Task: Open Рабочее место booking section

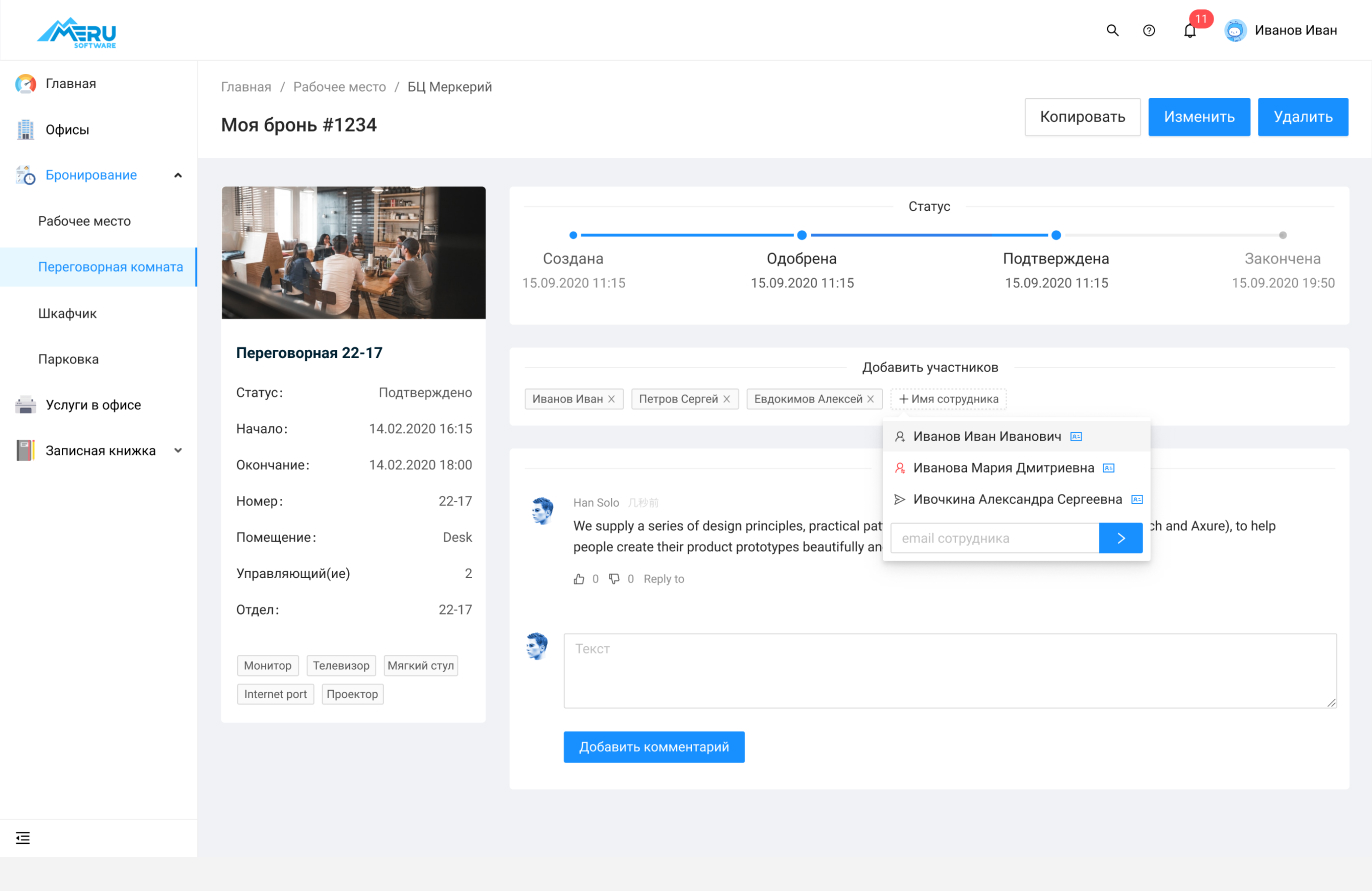Action: pos(98,221)
